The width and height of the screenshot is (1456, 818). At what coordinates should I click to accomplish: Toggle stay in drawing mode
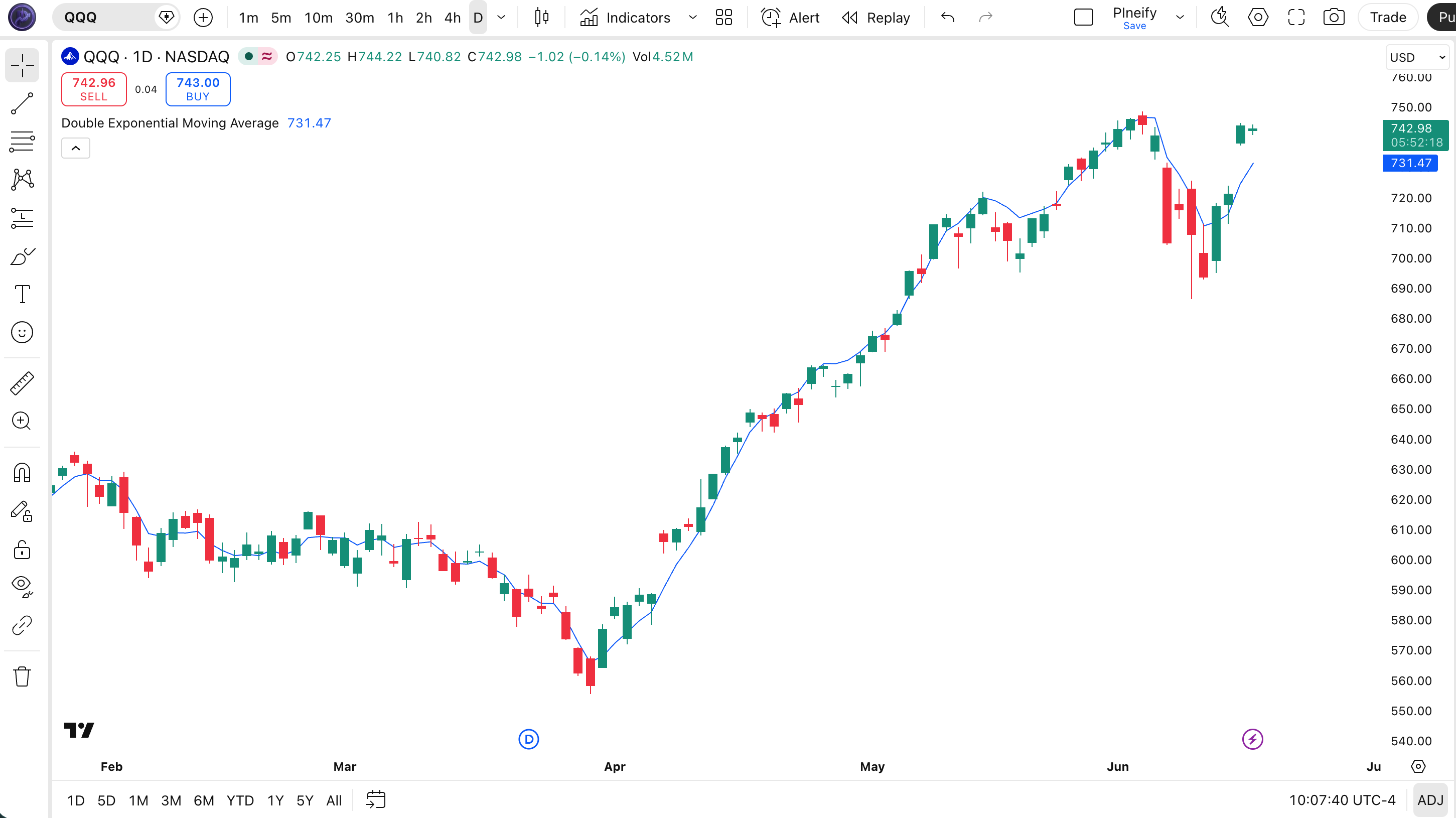pyautogui.click(x=22, y=511)
